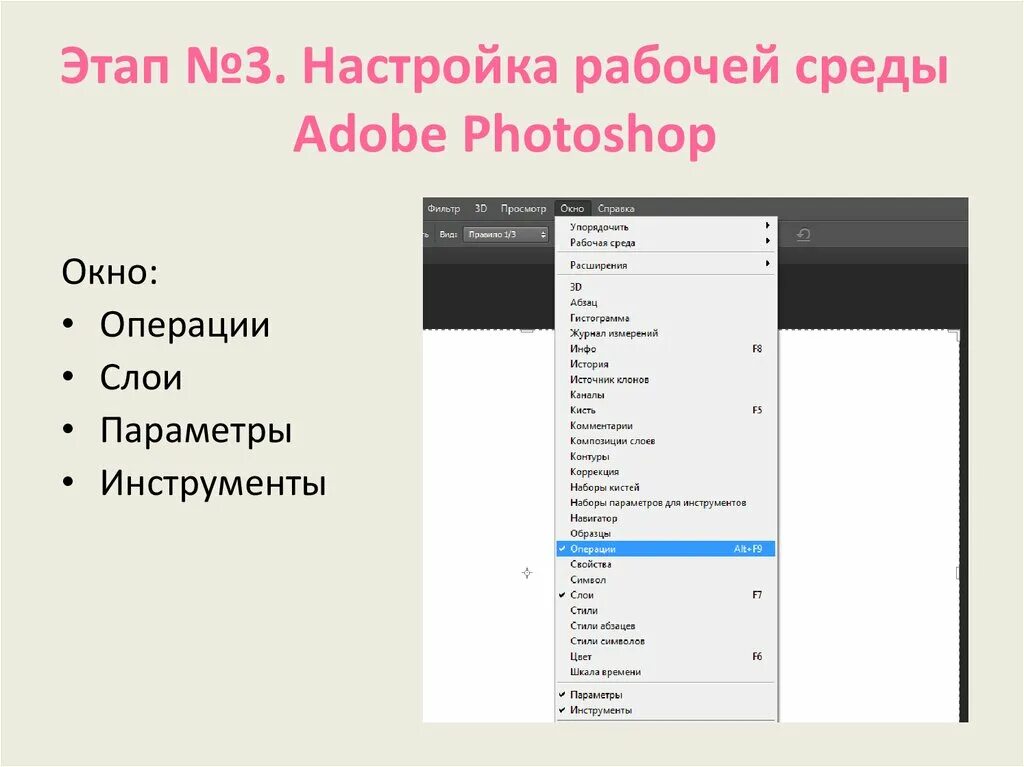Open the Справка menu

click(x=616, y=208)
